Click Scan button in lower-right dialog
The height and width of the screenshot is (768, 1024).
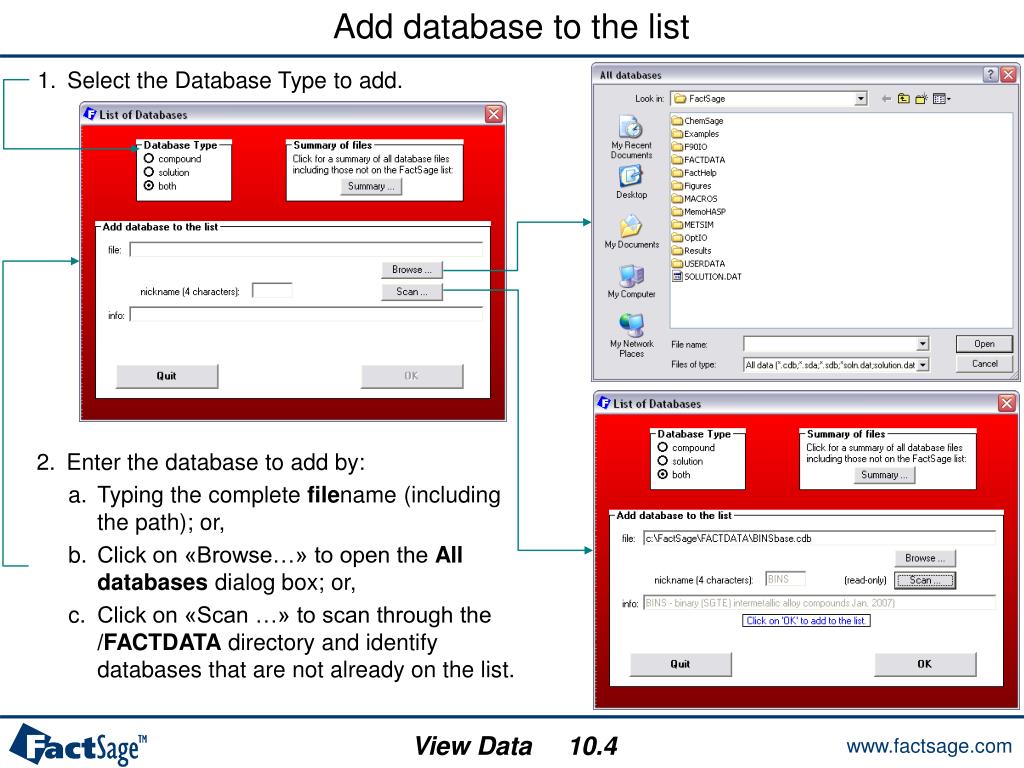point(925,581)
